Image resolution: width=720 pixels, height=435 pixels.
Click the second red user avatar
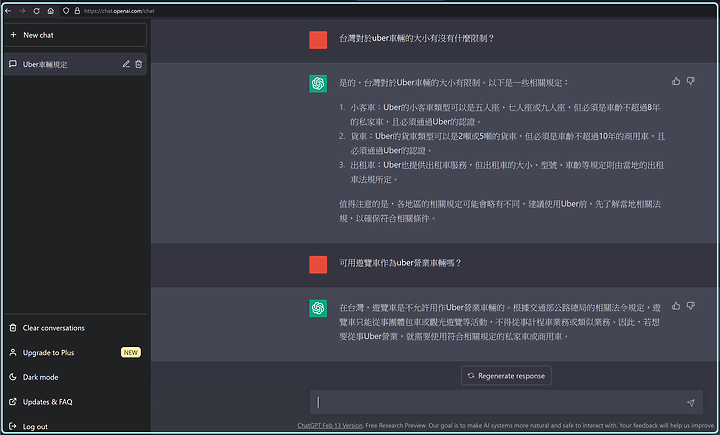click(x=318, y=265)
